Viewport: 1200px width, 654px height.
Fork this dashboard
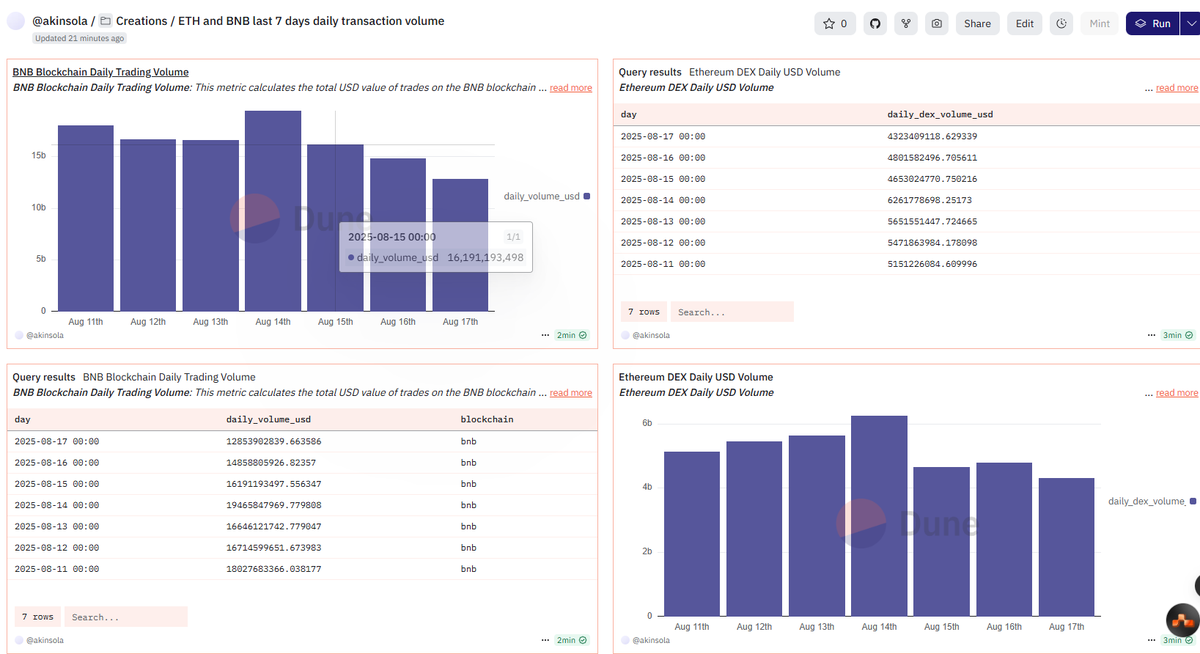click(x=905, y=22)
